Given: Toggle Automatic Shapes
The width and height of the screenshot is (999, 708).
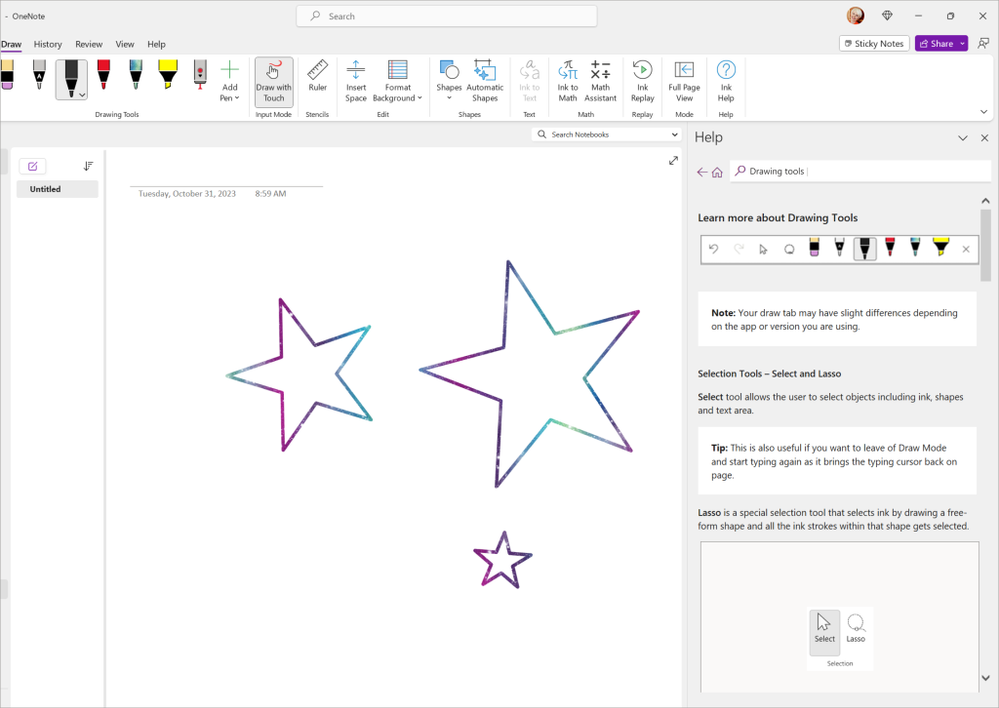Looking at the screenshot, I should point(485,82).
